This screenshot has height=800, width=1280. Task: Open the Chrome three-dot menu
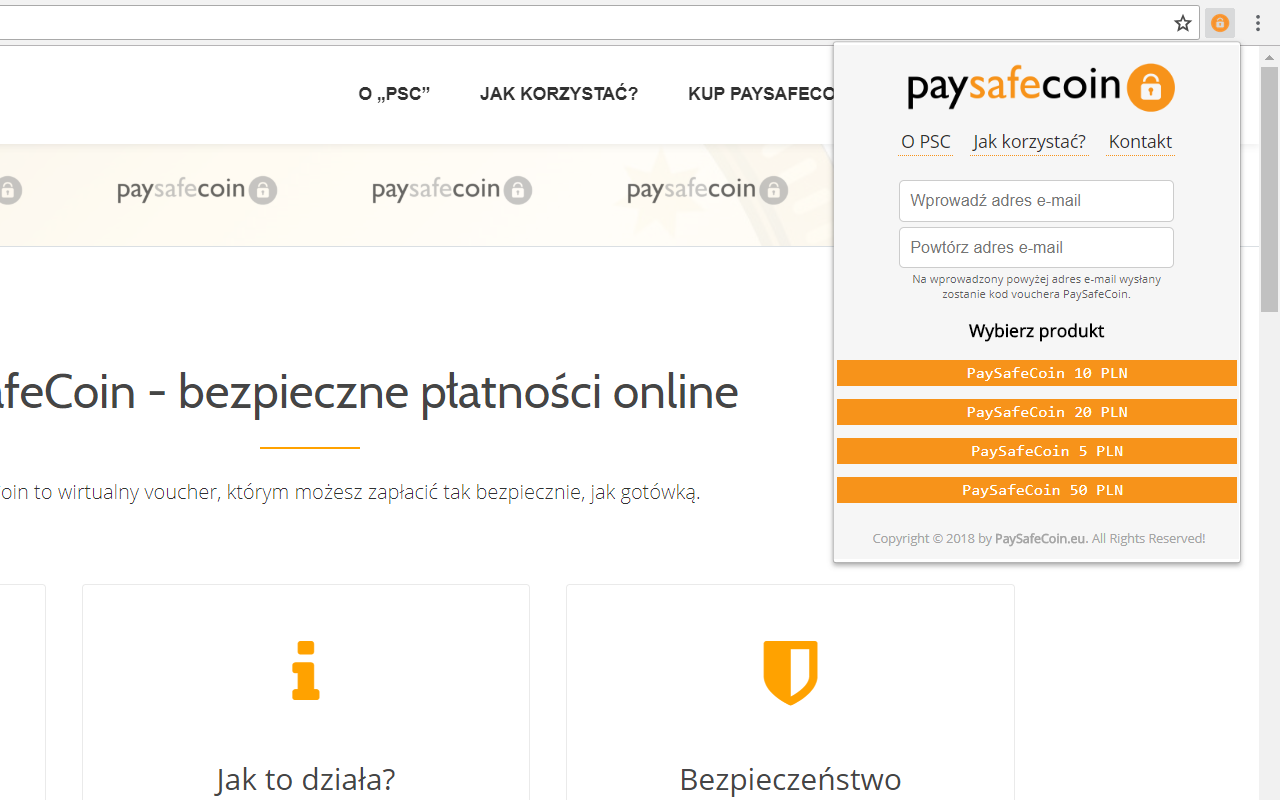click(x=1258, y=23)
